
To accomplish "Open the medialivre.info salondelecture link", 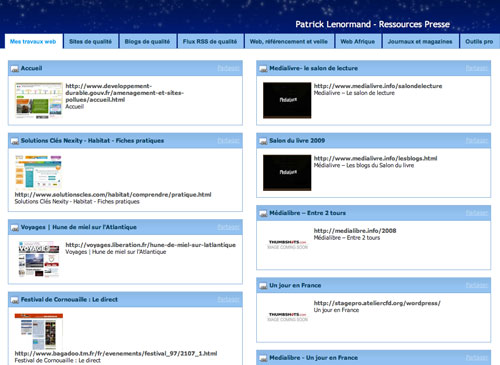I will coord(378,86).
